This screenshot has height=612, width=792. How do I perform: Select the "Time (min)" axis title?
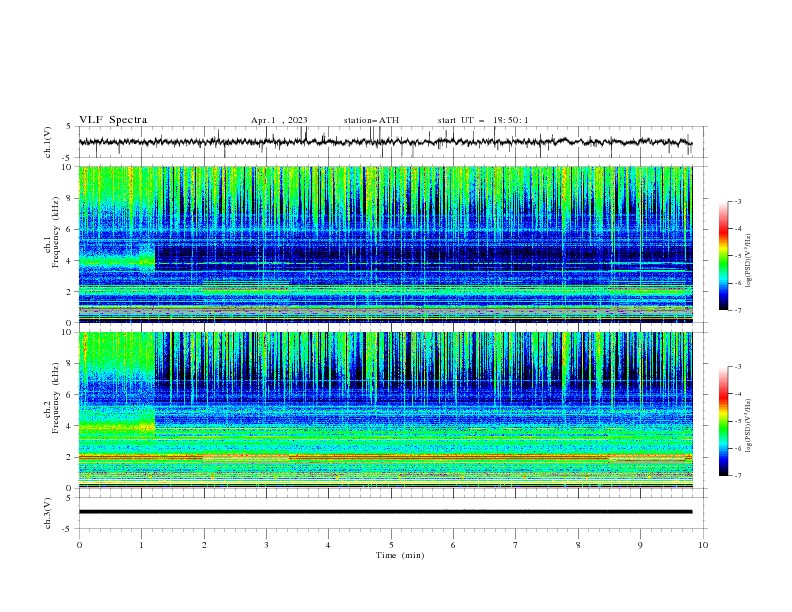click(400, 555)
